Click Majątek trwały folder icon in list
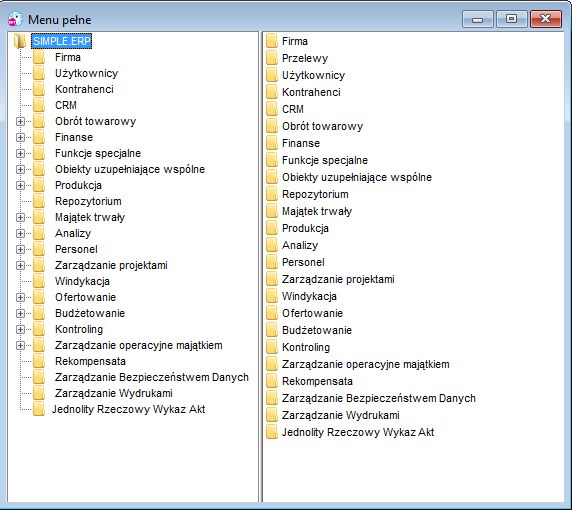This screenshot has height=510, width=572. [272, 211]
